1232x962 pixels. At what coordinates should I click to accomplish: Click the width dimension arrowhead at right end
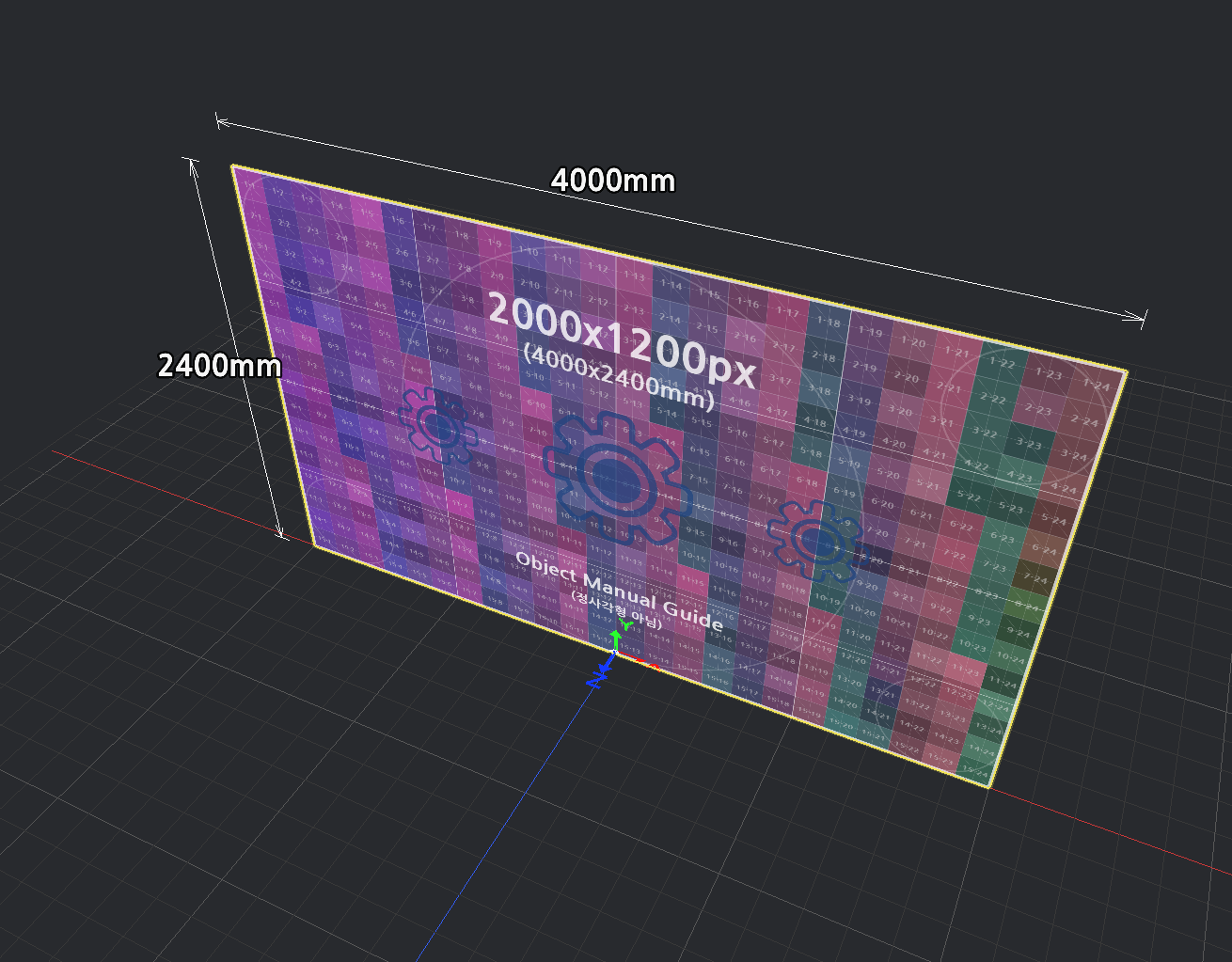coord(1138,317)
